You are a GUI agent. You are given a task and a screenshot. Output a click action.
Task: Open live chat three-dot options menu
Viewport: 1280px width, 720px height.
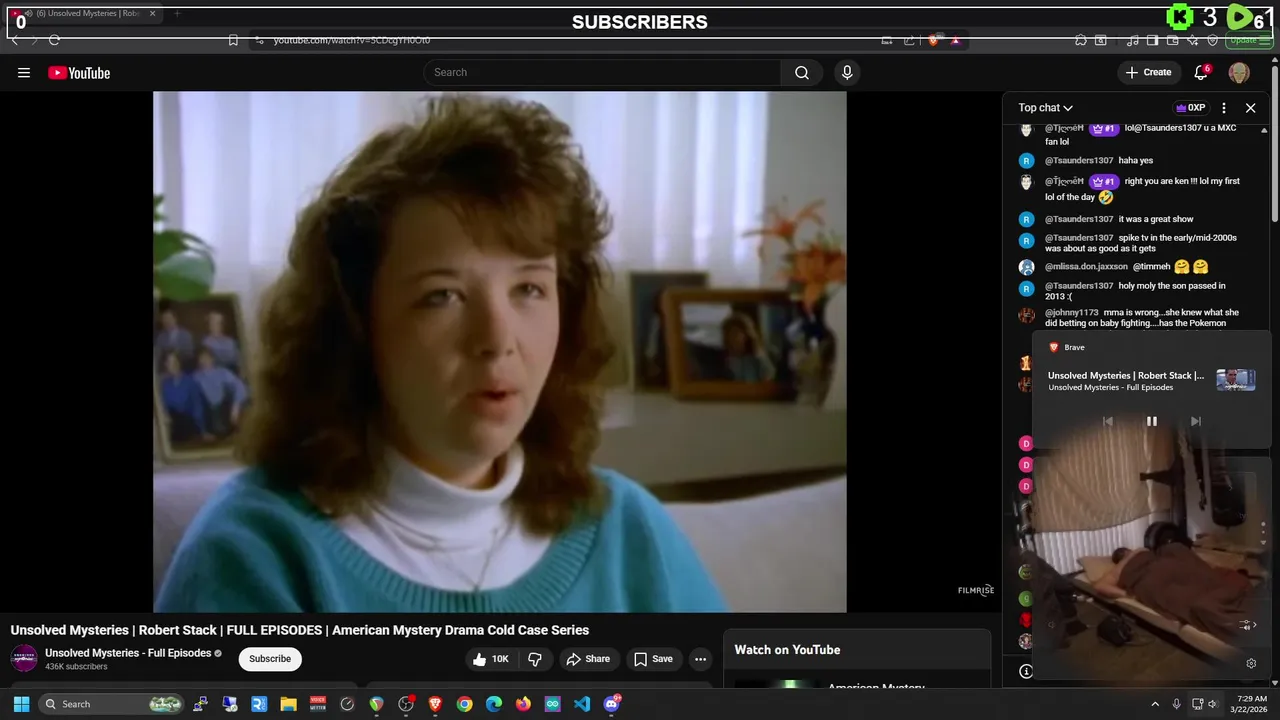coord(1223,107)
